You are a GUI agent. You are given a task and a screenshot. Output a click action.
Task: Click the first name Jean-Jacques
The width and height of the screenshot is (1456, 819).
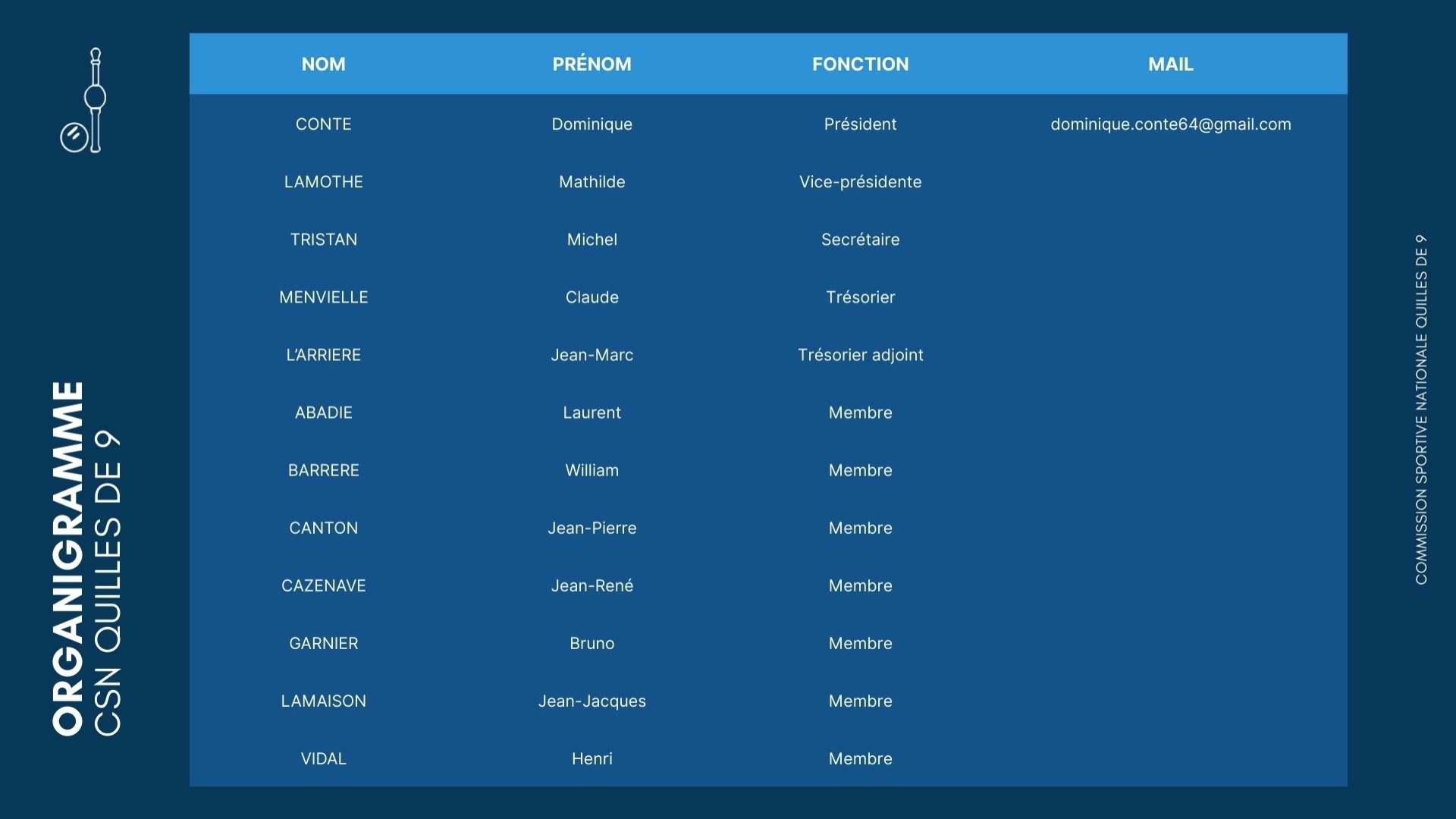click(x=592, y=701)
